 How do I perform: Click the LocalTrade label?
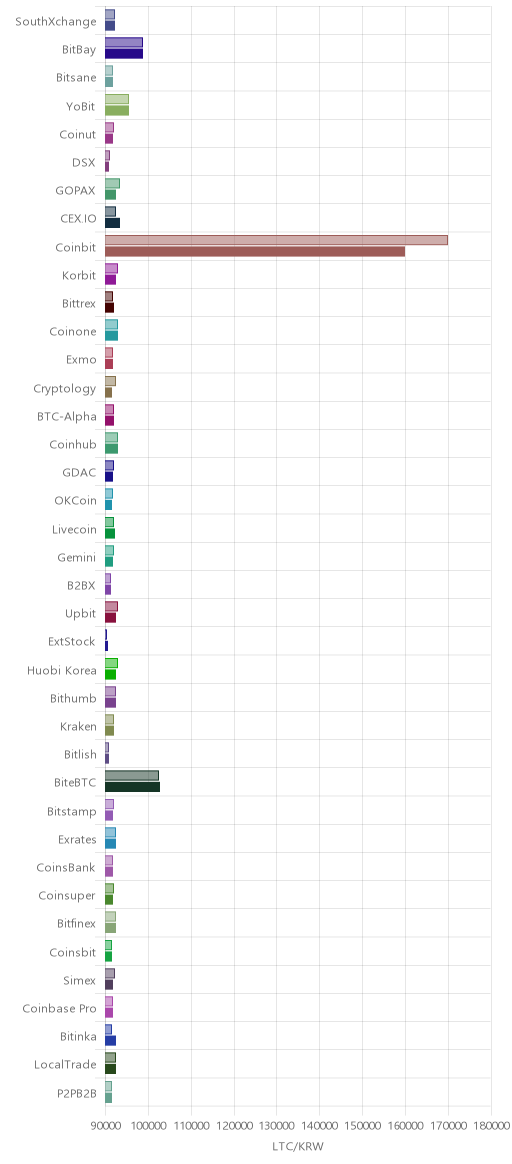coord(65,1065)
